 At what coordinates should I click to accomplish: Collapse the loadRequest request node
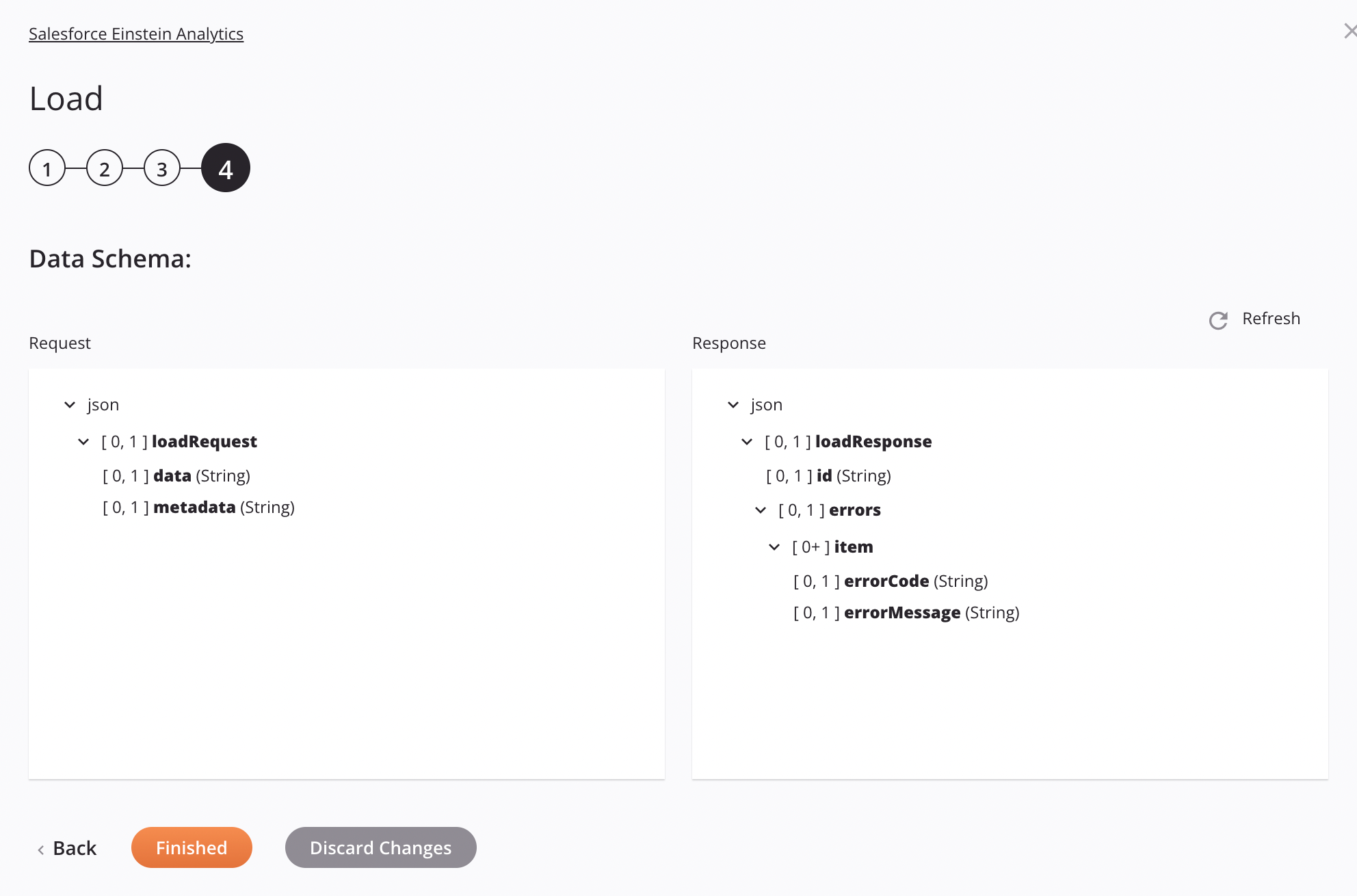pyautogui.click(x=84, y=441)
